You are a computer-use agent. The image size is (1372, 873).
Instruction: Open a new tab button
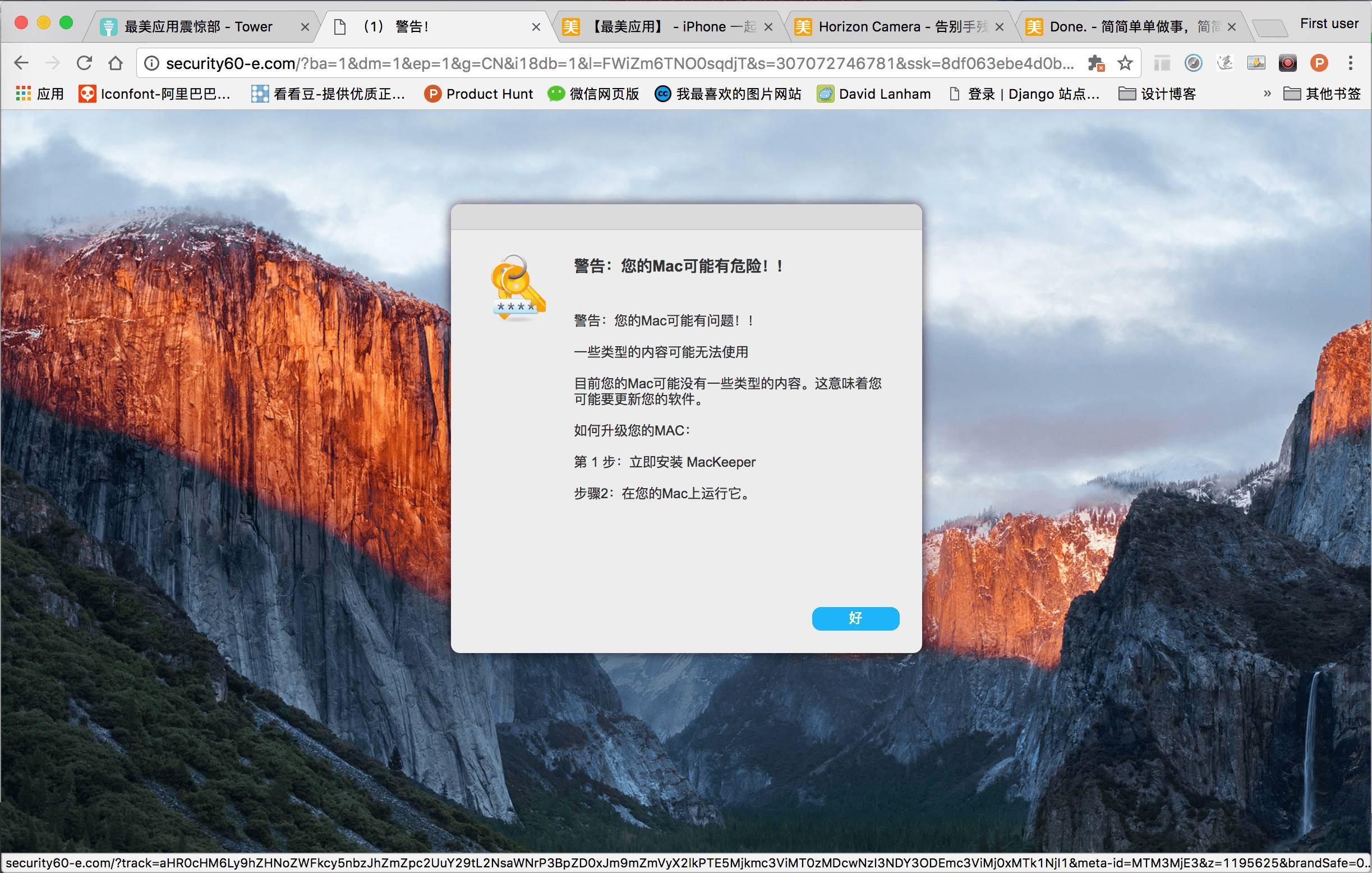tap(1269, 27)
